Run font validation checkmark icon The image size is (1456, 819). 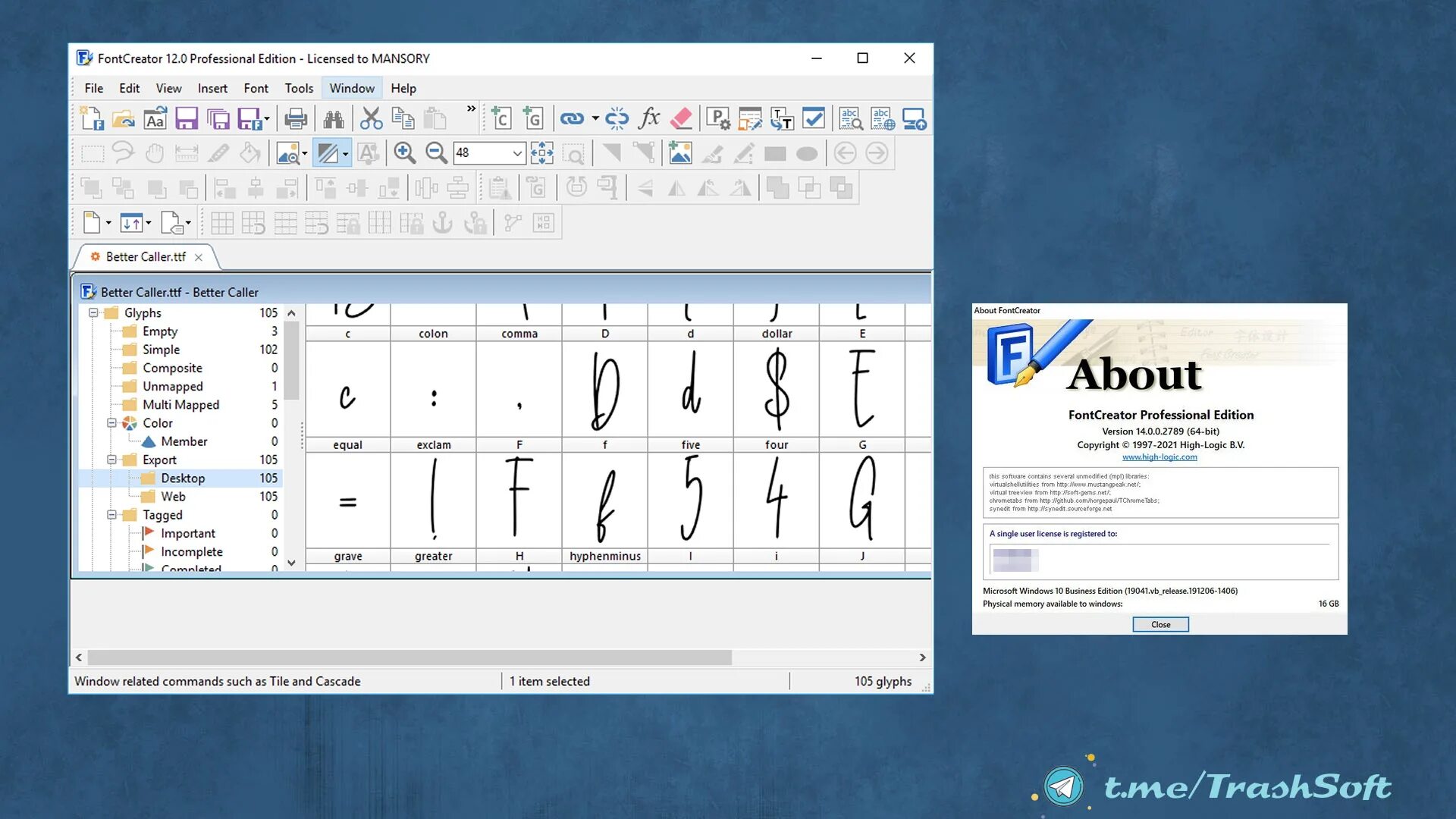813,119
